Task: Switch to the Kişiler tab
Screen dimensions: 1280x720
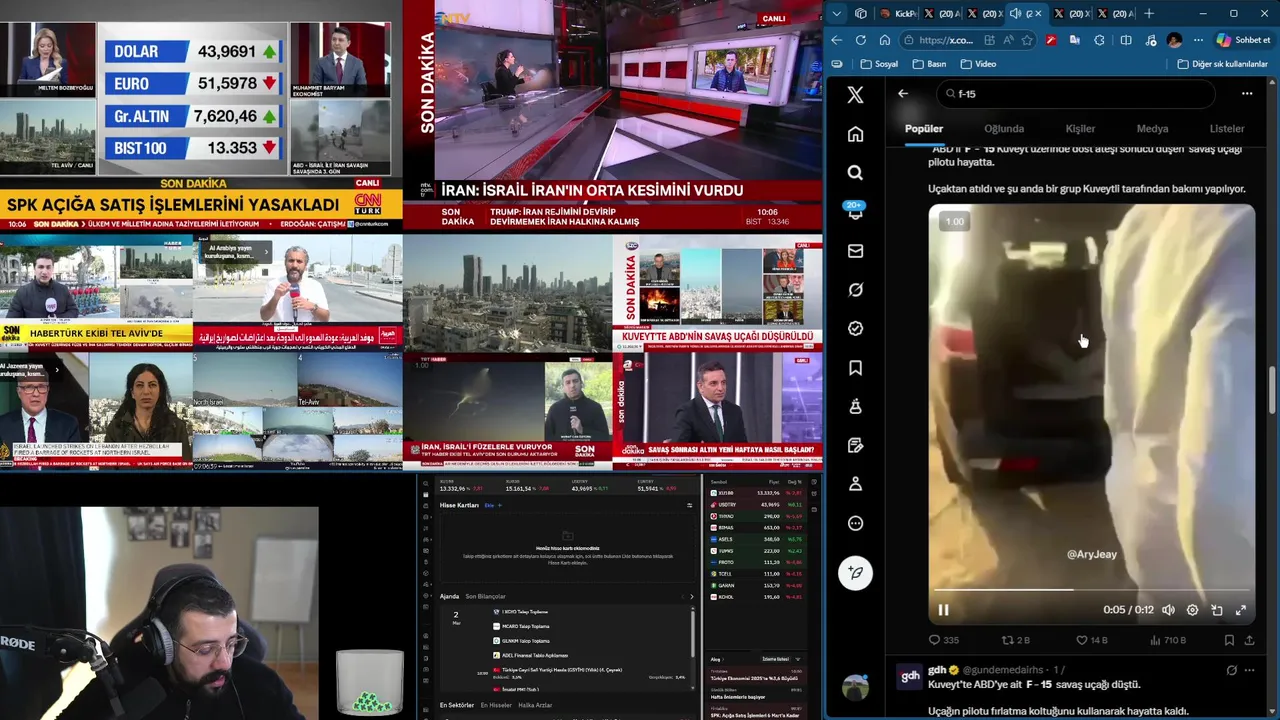Action: (1080, 129)
